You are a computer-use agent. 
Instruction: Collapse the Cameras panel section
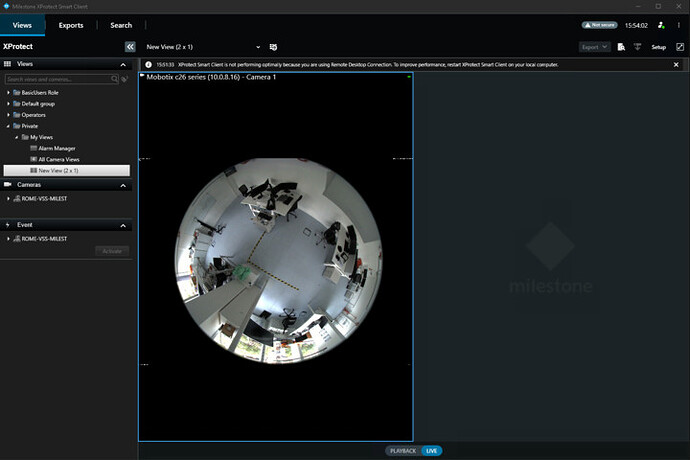123,185
